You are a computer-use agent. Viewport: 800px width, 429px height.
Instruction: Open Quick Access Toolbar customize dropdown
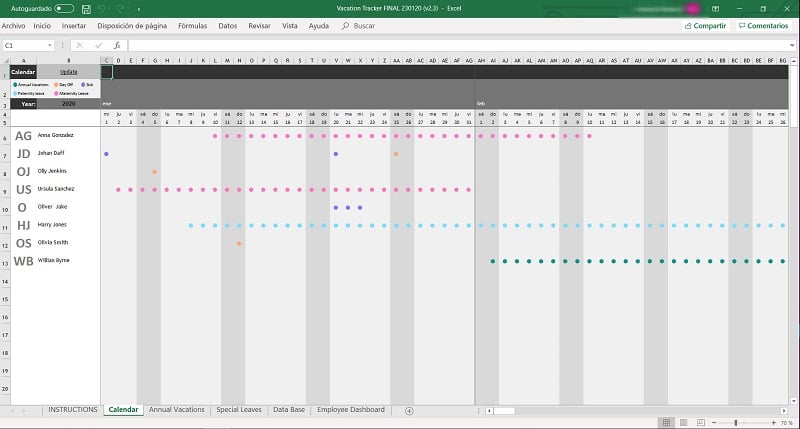point(139,9)
